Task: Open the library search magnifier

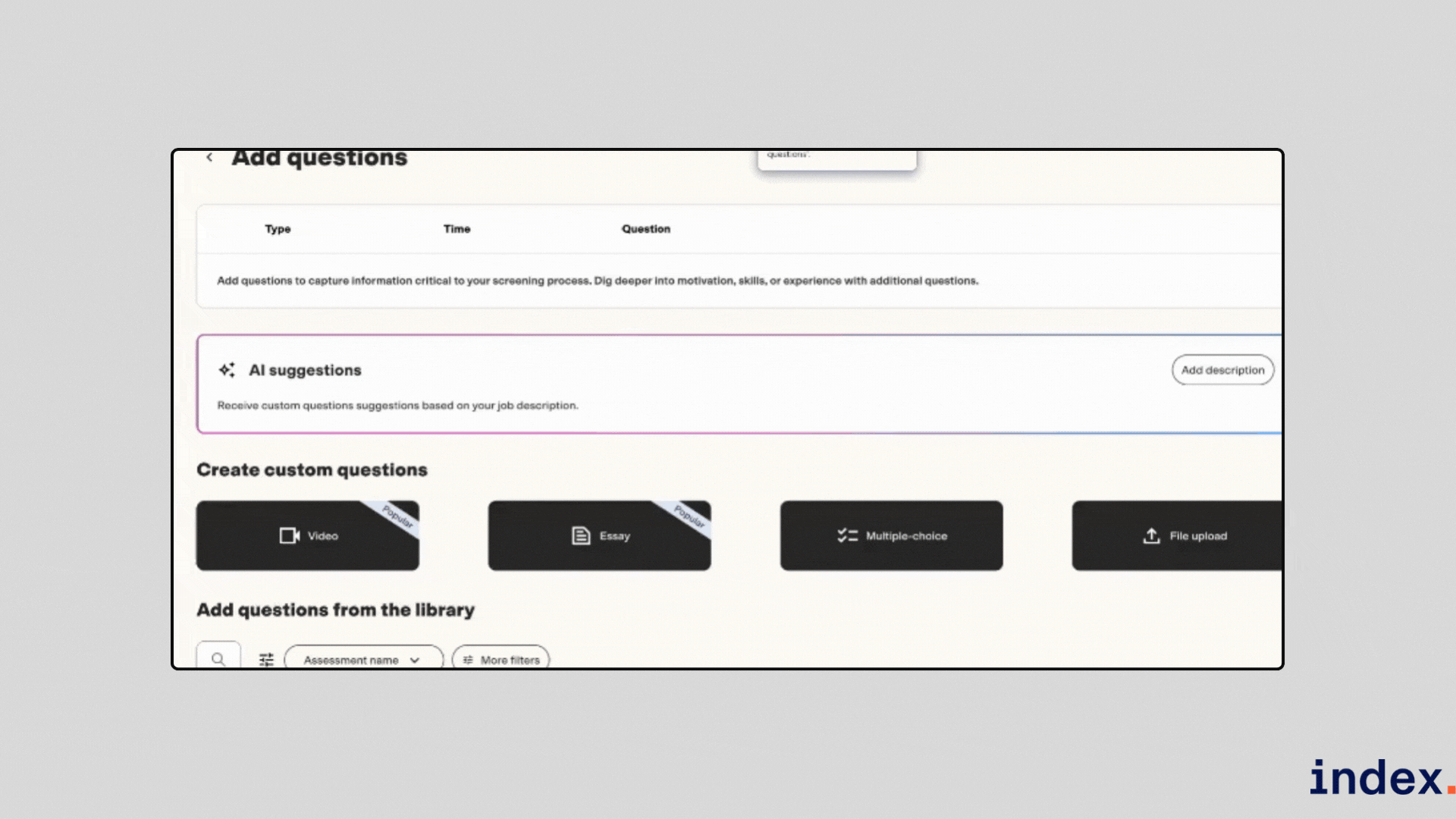Action: tap(218, 658)
